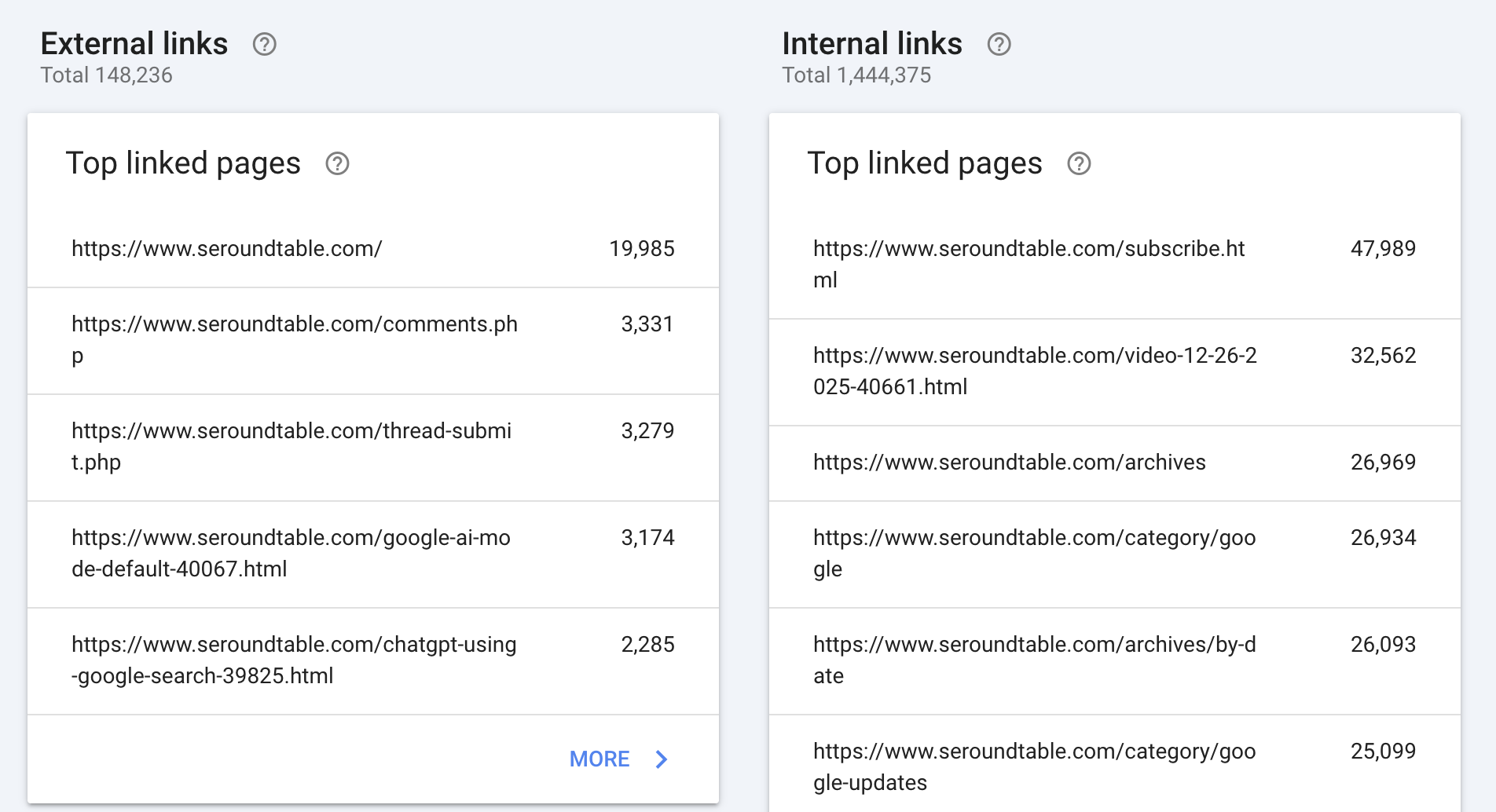The width and height of the screenshot is (1496, 812).
Task: Click the Internal links section heading
Action: point(872,44)
